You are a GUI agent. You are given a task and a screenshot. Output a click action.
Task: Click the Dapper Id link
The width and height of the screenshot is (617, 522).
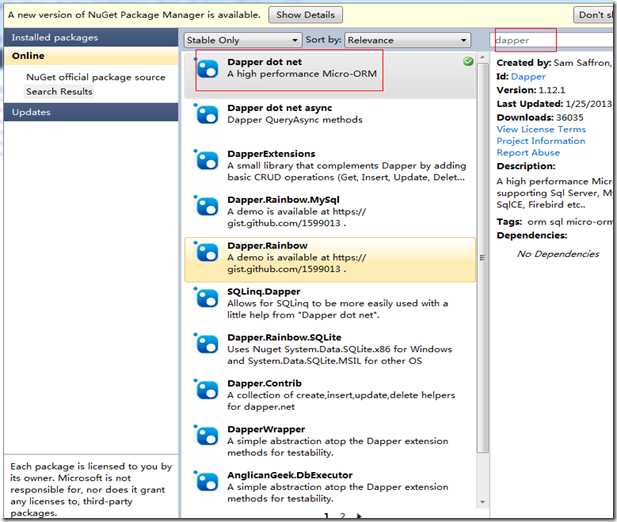(528, 77)
